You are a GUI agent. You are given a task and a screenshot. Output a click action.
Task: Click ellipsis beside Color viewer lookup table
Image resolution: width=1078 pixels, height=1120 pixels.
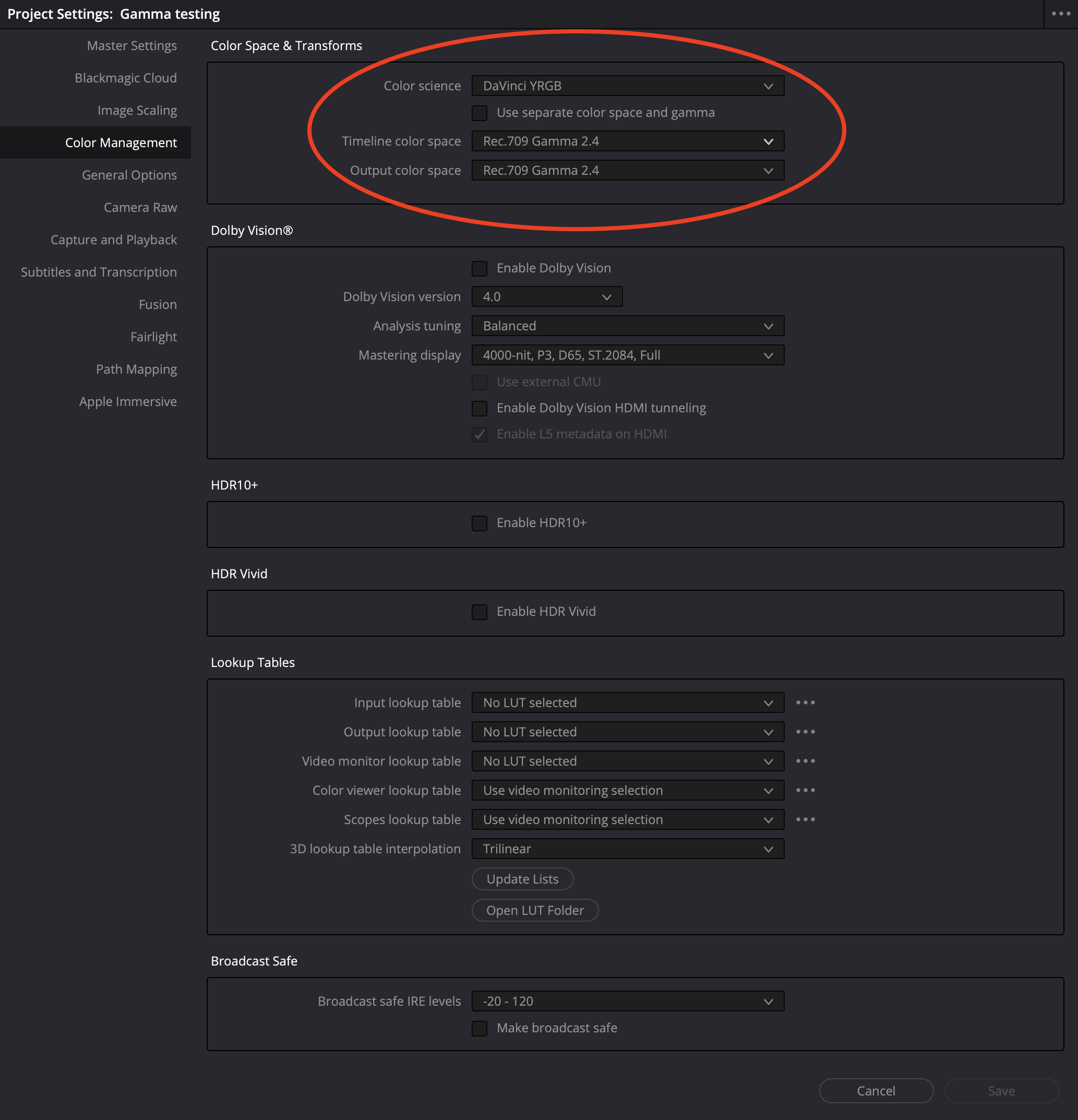805,790
